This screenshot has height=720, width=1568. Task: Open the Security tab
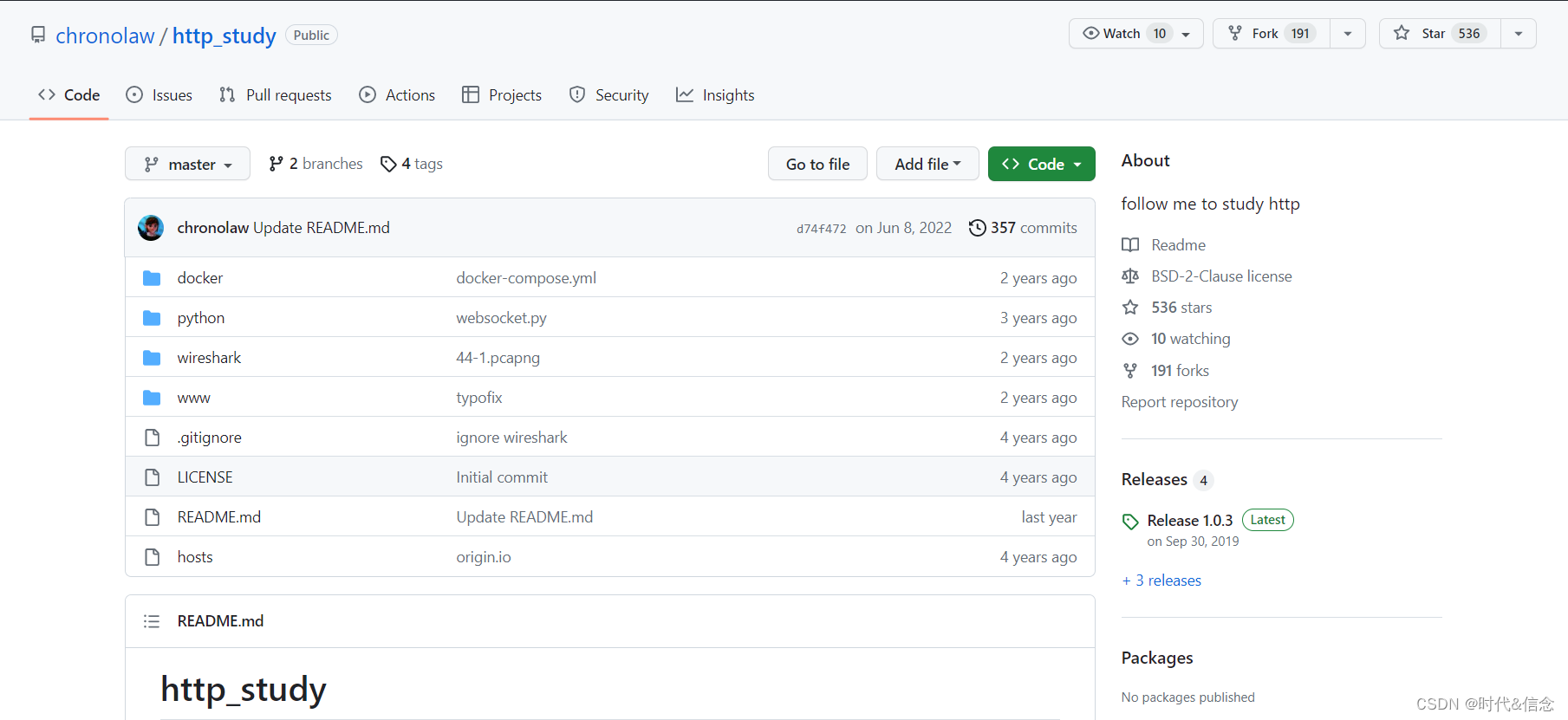click(x=609, y=95)
